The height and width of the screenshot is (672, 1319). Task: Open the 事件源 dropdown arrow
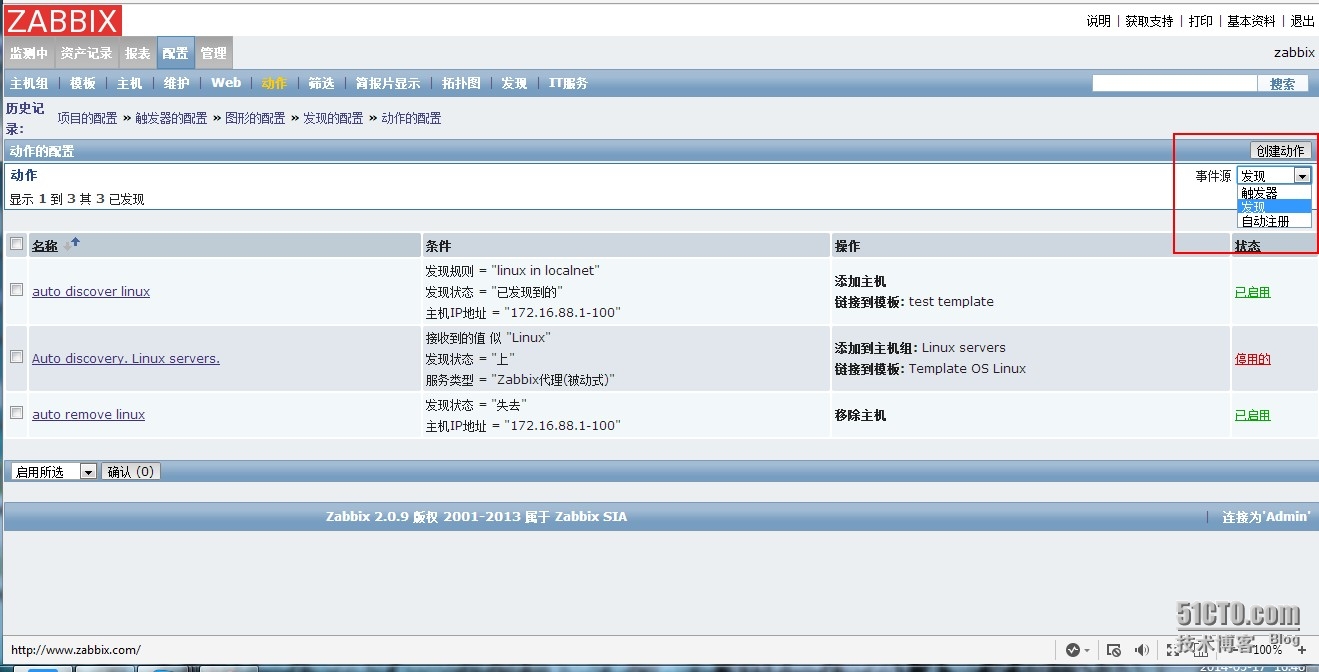pyautogui.click(x=1302, y=176)
